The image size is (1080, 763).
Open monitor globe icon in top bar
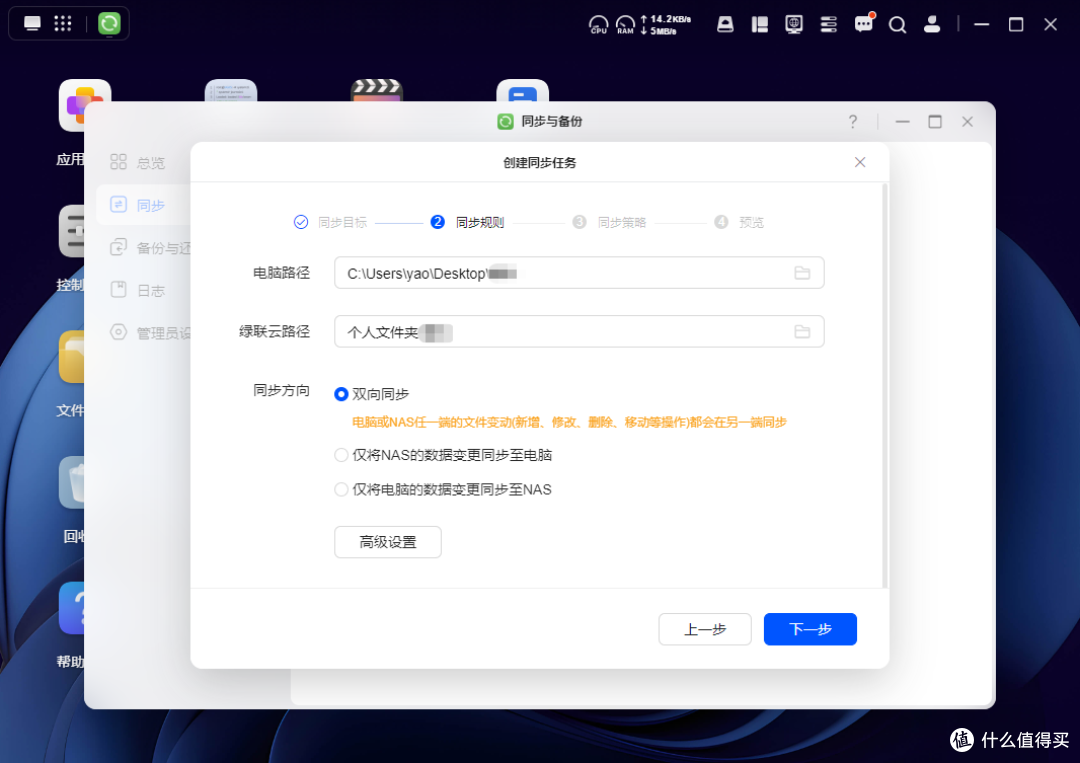[x=794, y=25]
